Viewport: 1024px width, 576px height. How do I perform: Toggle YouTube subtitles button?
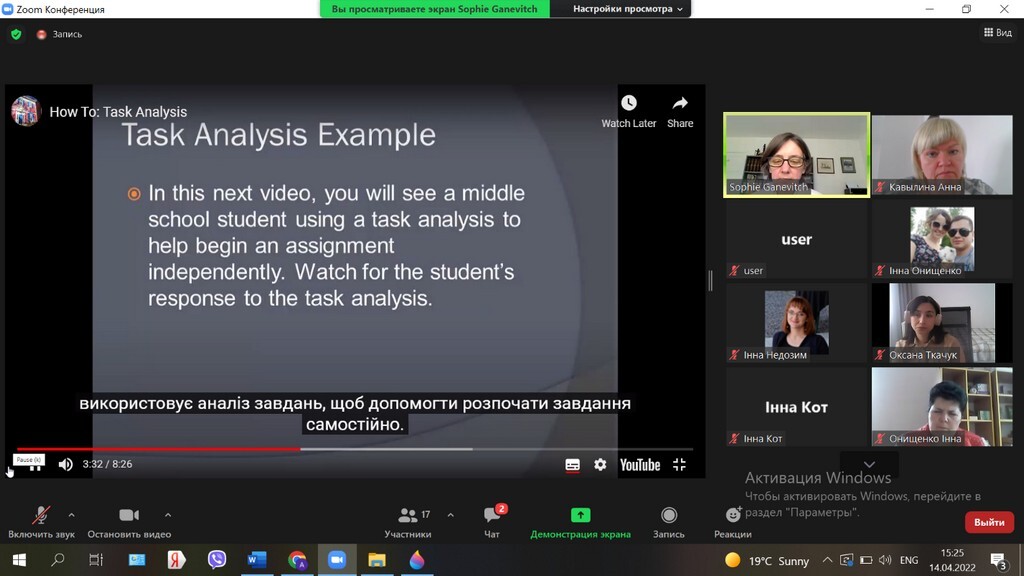click(572, 464)
